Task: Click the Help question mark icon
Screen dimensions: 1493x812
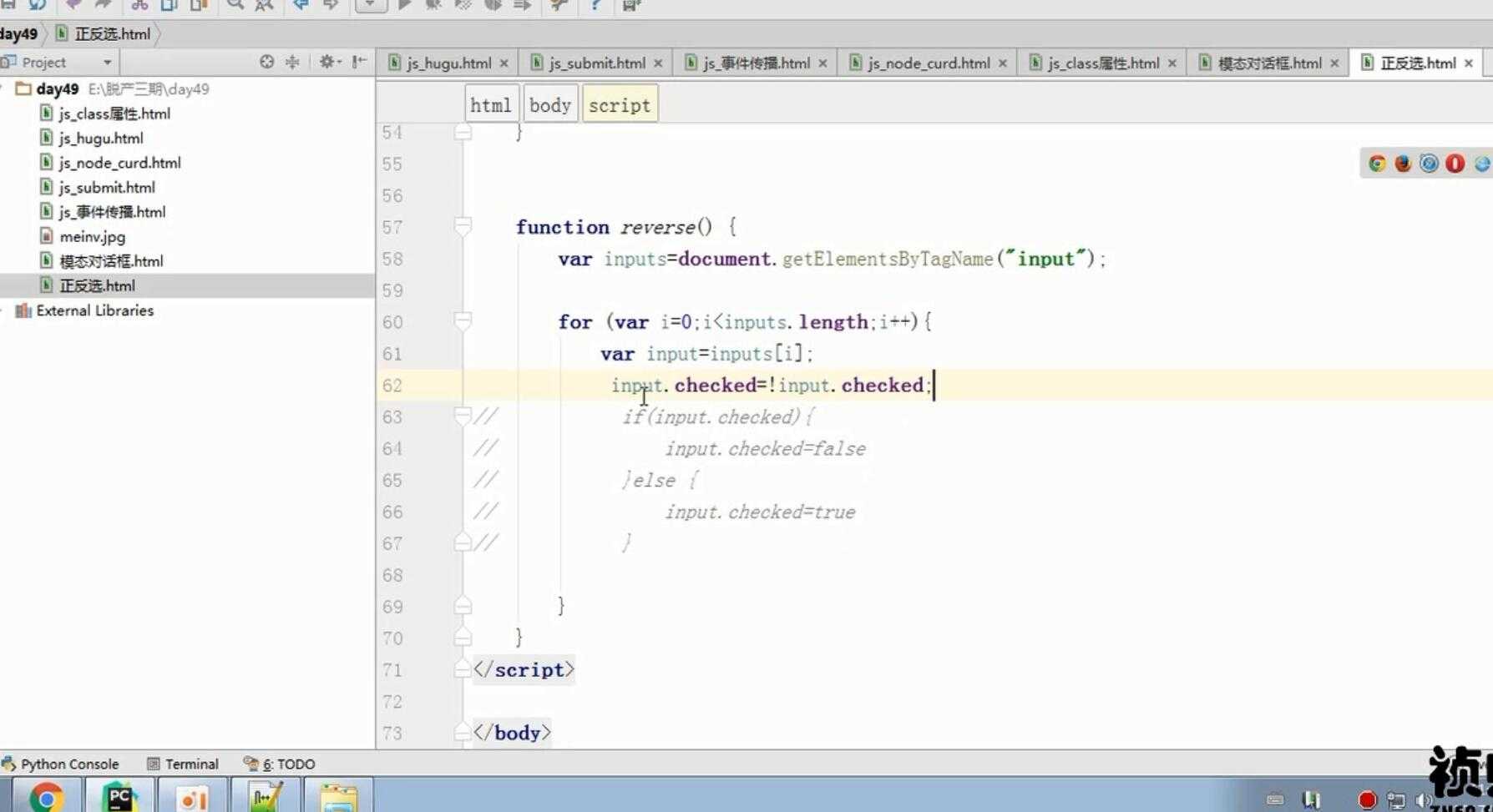Action: (x=595, y=5)
